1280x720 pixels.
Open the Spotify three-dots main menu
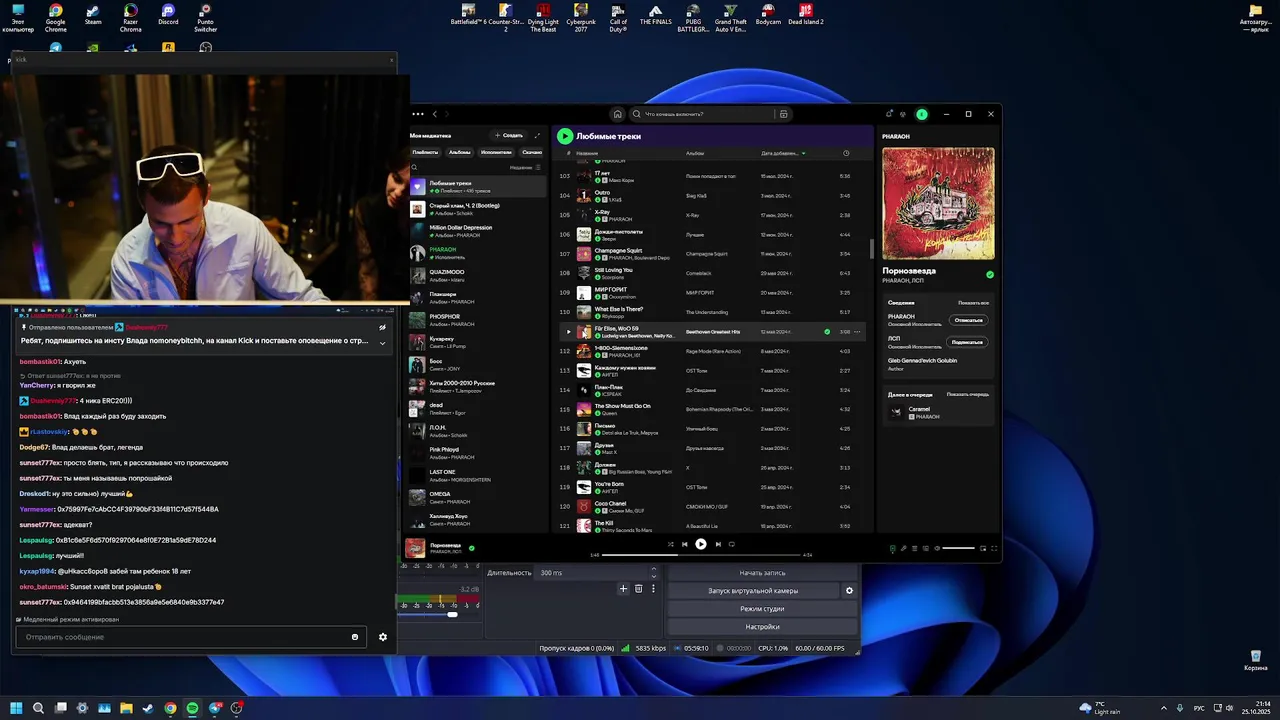coord(418,114)
